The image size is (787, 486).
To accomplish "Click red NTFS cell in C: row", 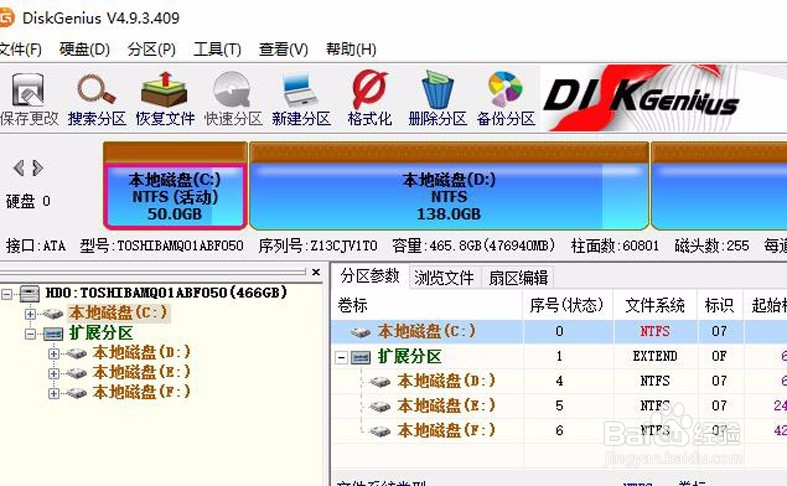I will 654,331.
